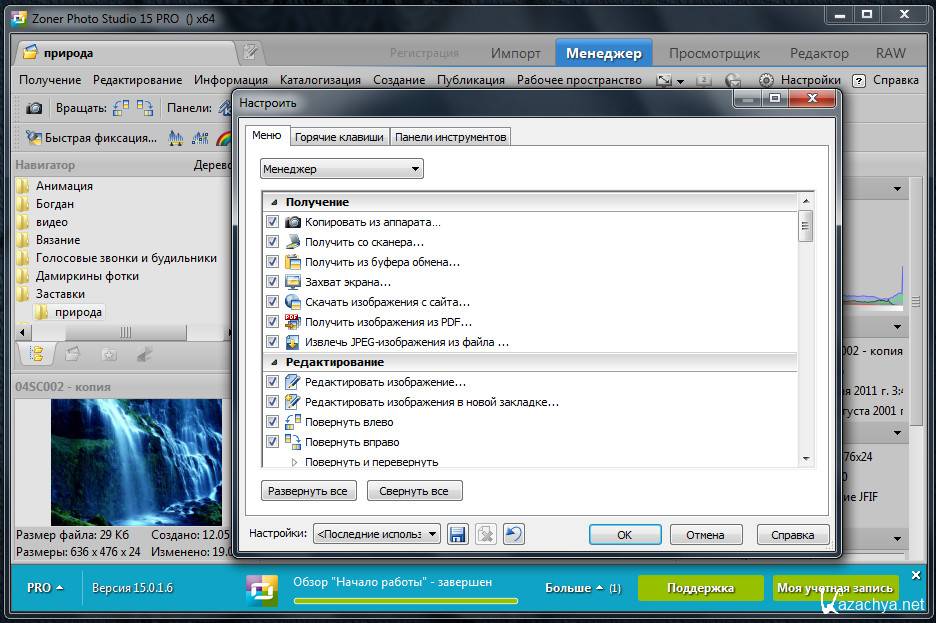
Task: Toggle the Захват экрана checkbox
Action: [x=272, y=282]
